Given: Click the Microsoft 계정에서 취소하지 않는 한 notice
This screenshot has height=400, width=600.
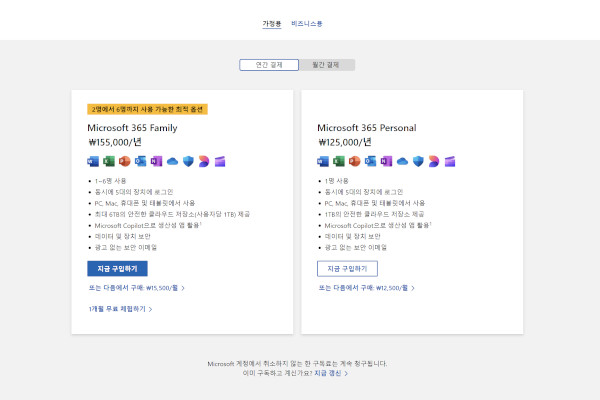Looking at the screenshot, I should 297,364.
